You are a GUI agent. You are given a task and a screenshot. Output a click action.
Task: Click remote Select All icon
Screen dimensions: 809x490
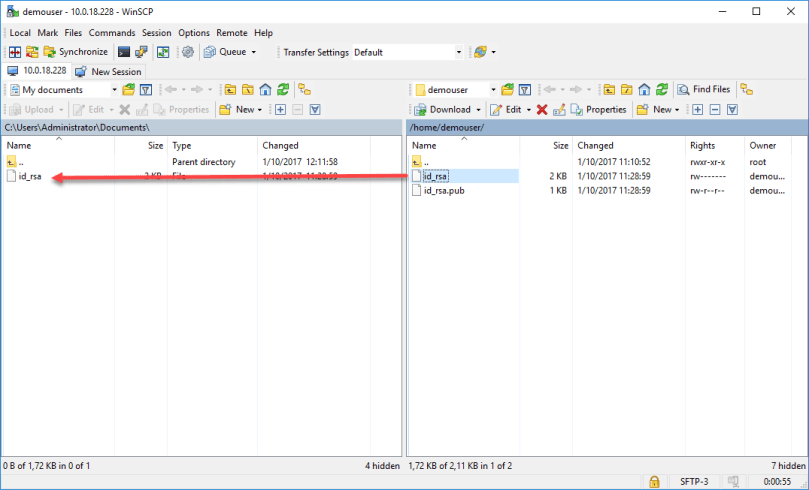[733, 109]
